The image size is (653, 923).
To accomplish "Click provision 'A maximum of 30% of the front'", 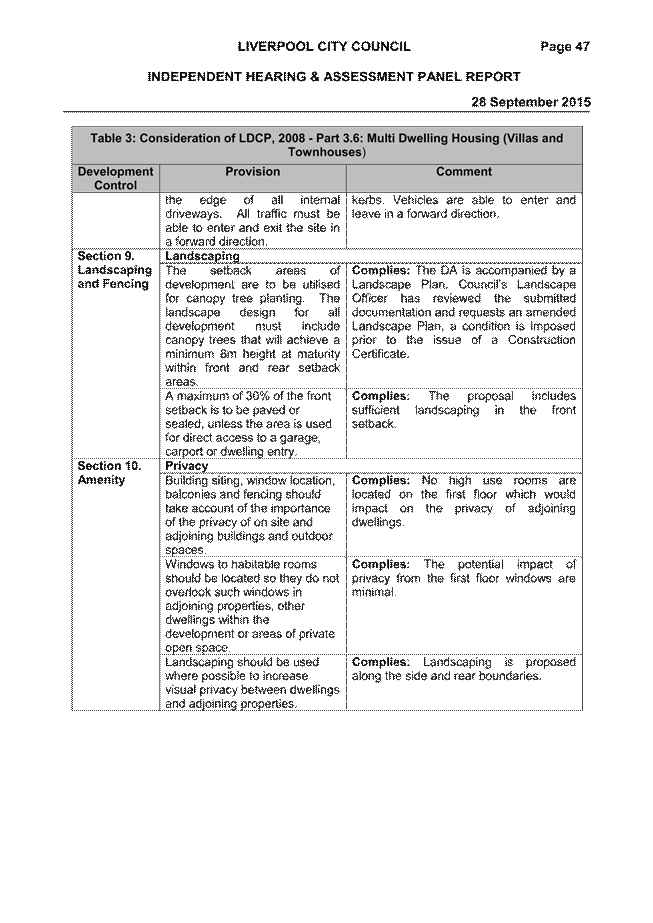I will point(253,424).
